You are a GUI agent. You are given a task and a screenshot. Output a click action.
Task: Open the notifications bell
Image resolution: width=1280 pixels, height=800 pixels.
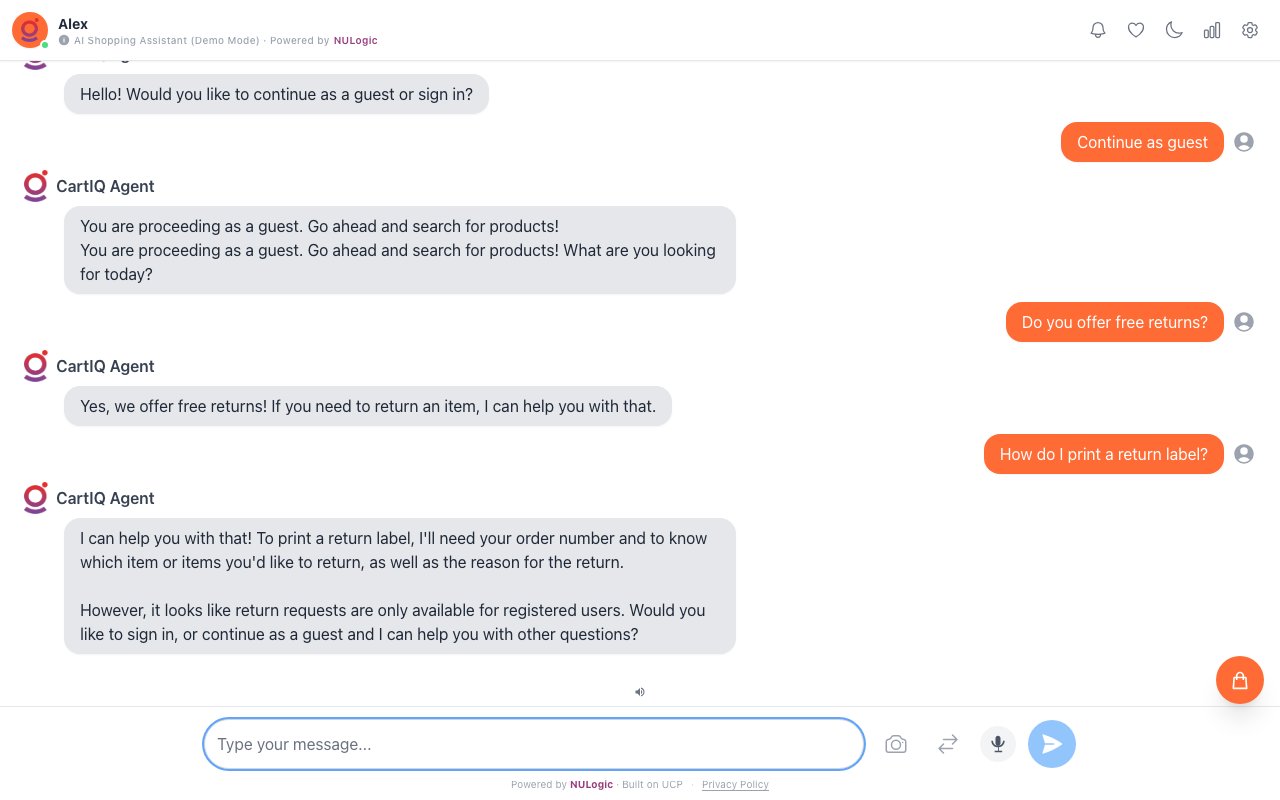1098,30
